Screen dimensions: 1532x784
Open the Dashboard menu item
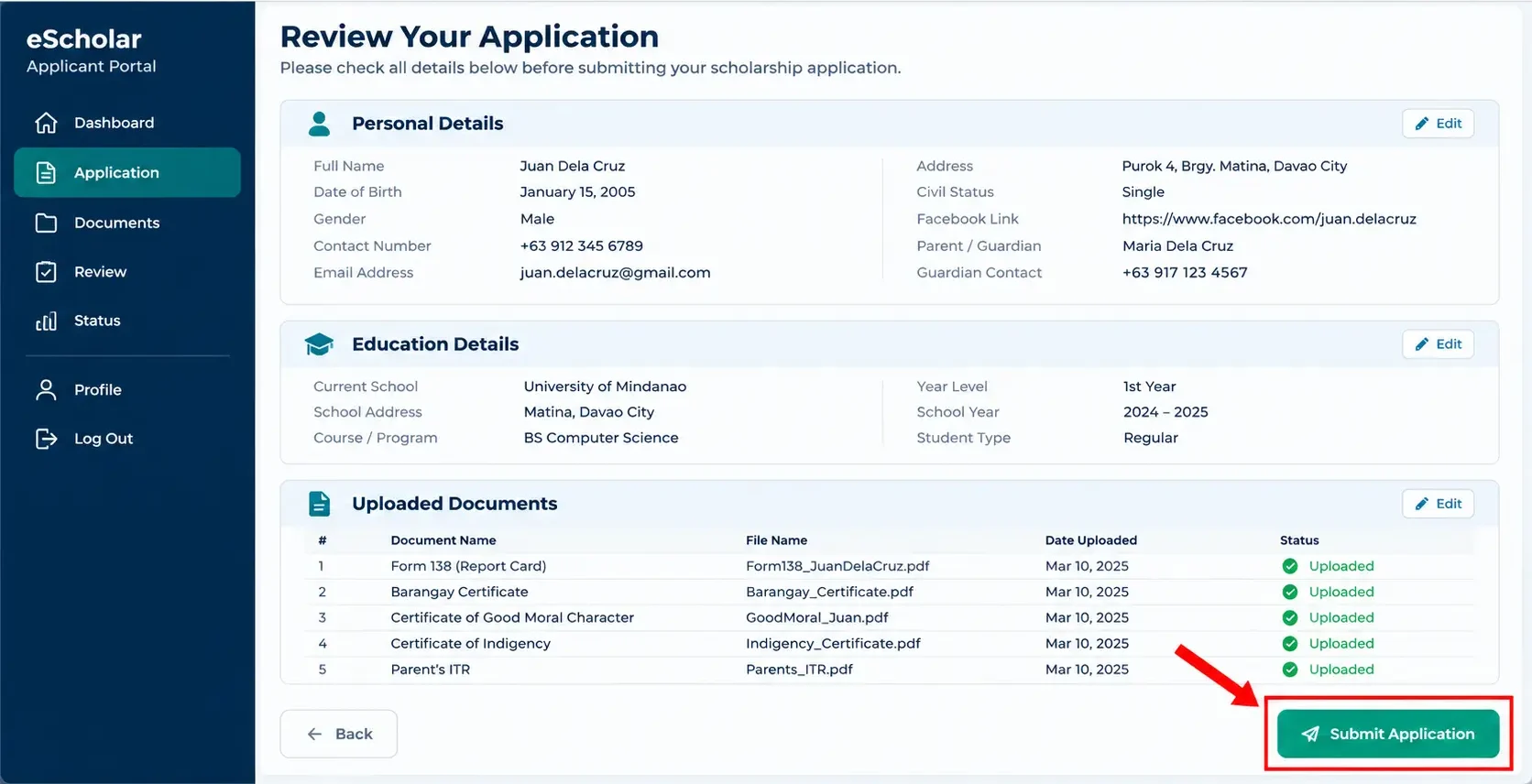click(x=127, y=123)
